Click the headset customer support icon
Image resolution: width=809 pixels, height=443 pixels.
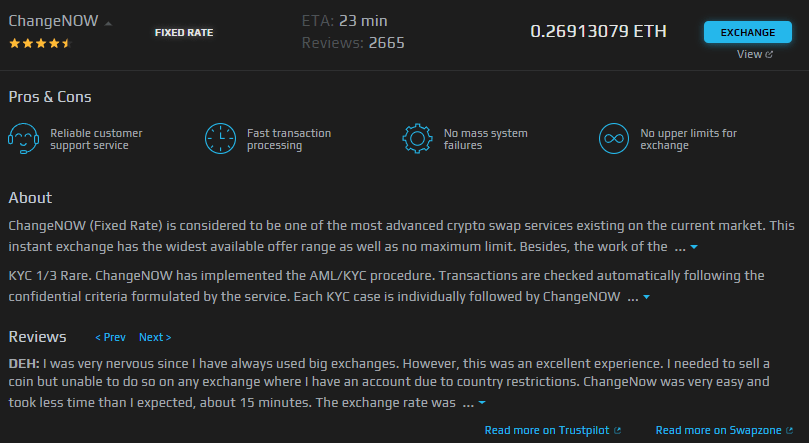(x=23, y=138)
